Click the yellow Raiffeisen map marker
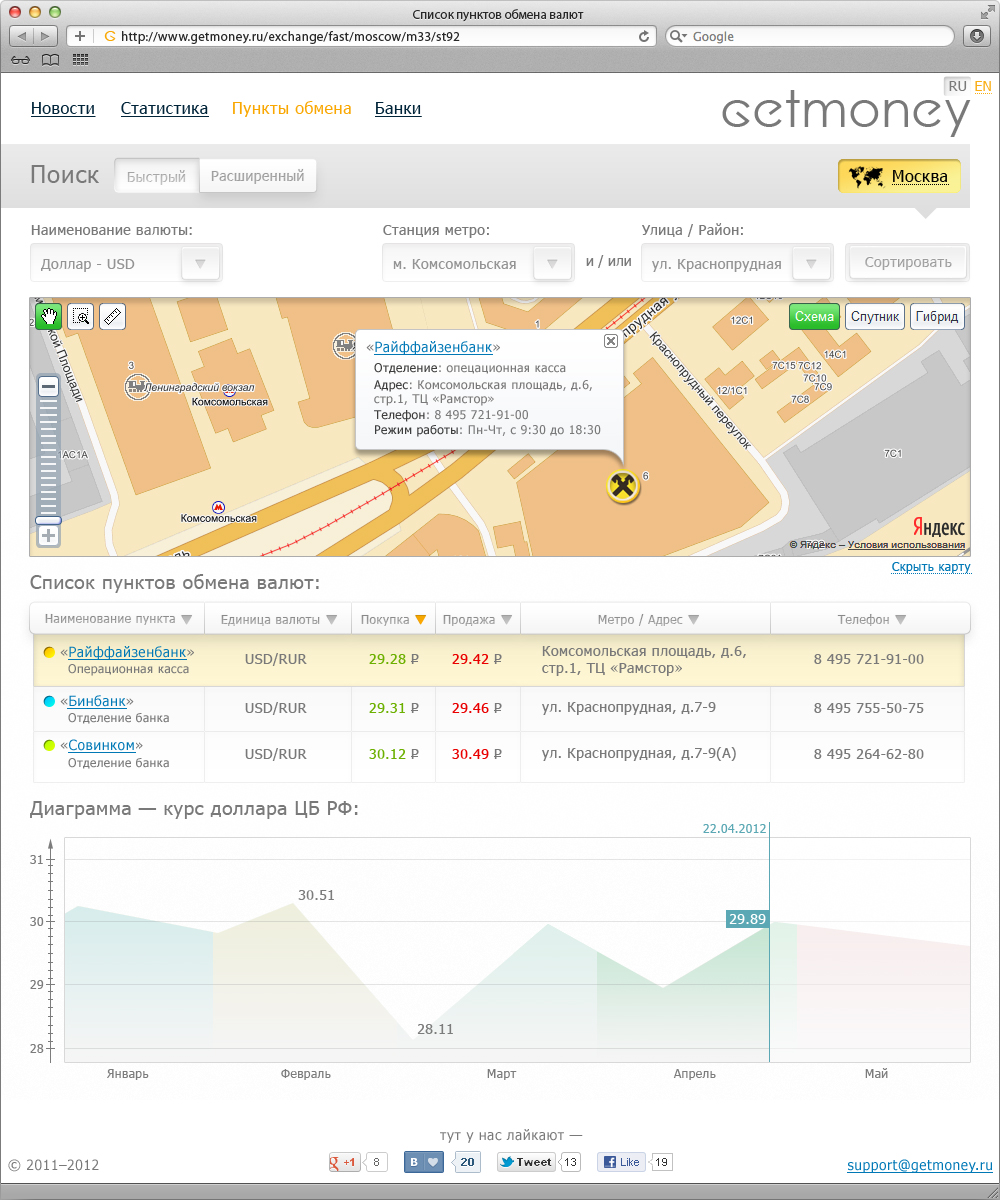Image resolution: width=1000 pixels, height=1200 pixels. 624,487
